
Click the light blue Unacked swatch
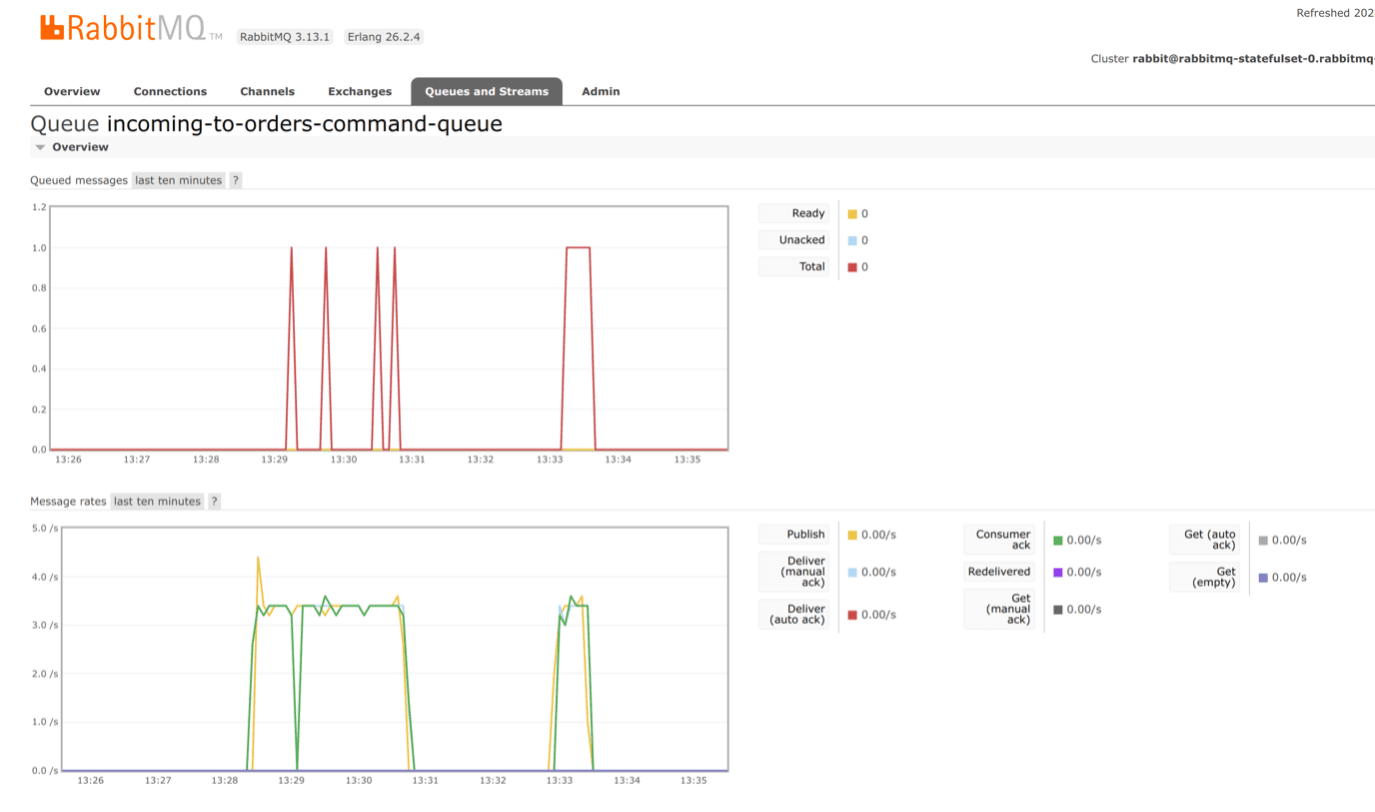pyautogui.click(x=852, y=240)
